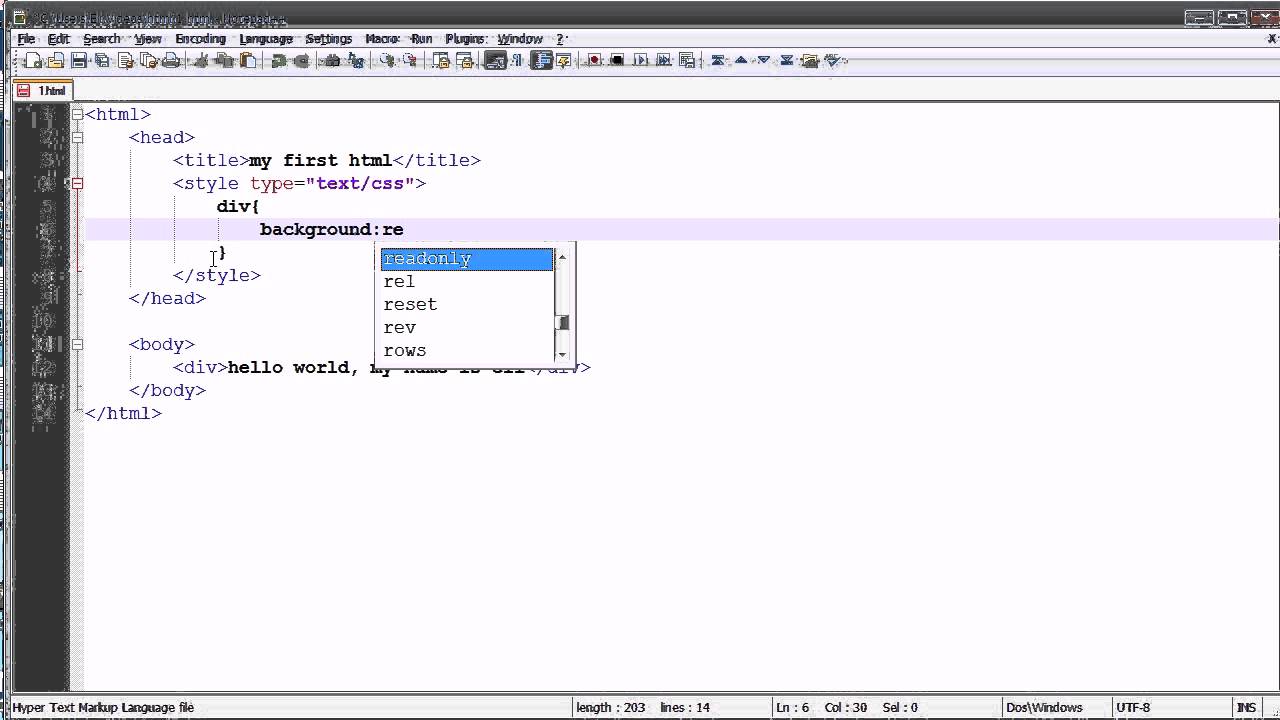The height and width of the screenshot is (720, 1280).
Task: Click the Print toolbar icon
Action: click(x=171, y=61)
